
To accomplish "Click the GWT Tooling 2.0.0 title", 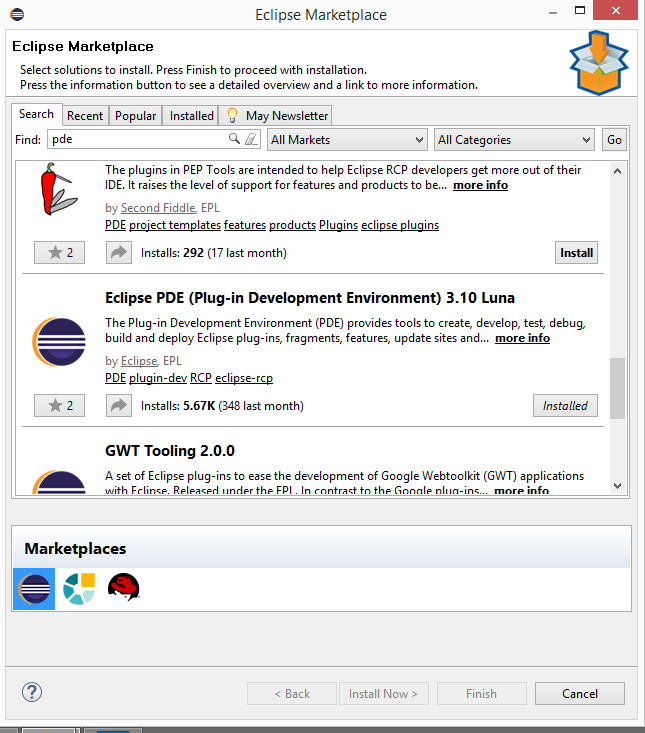I will (170, 451).
